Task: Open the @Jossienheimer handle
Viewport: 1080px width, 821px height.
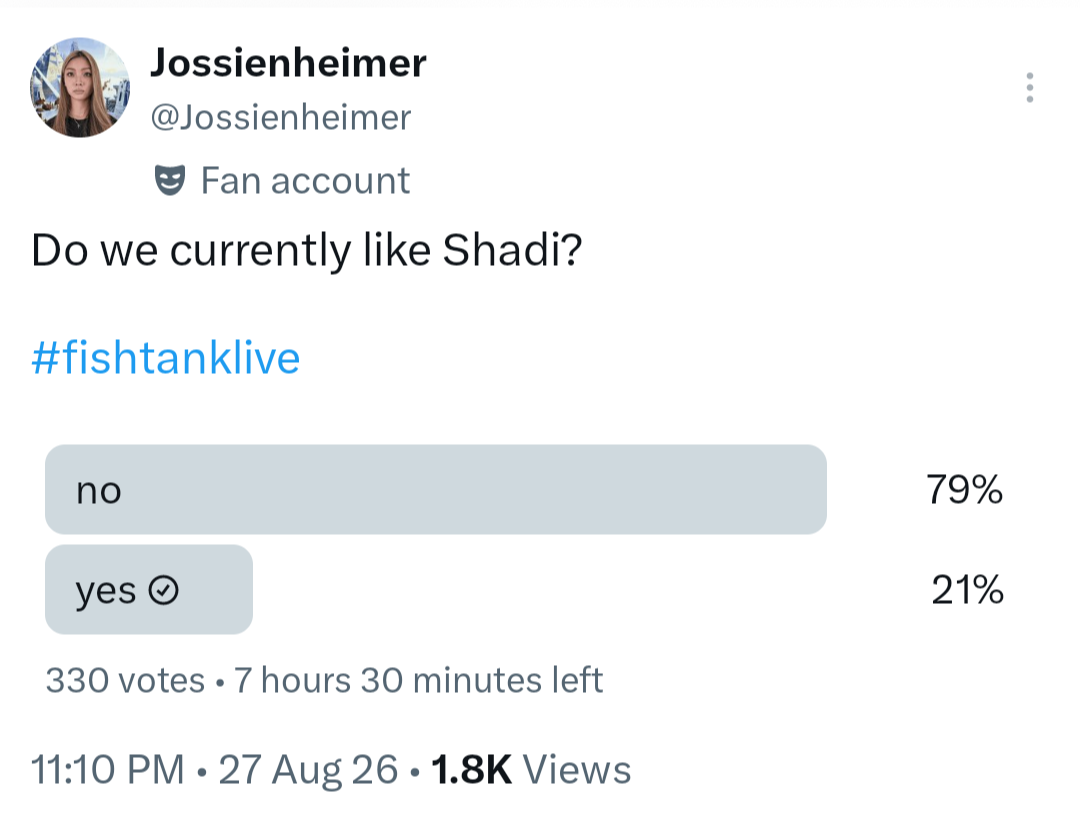Action: click(280, 117)
